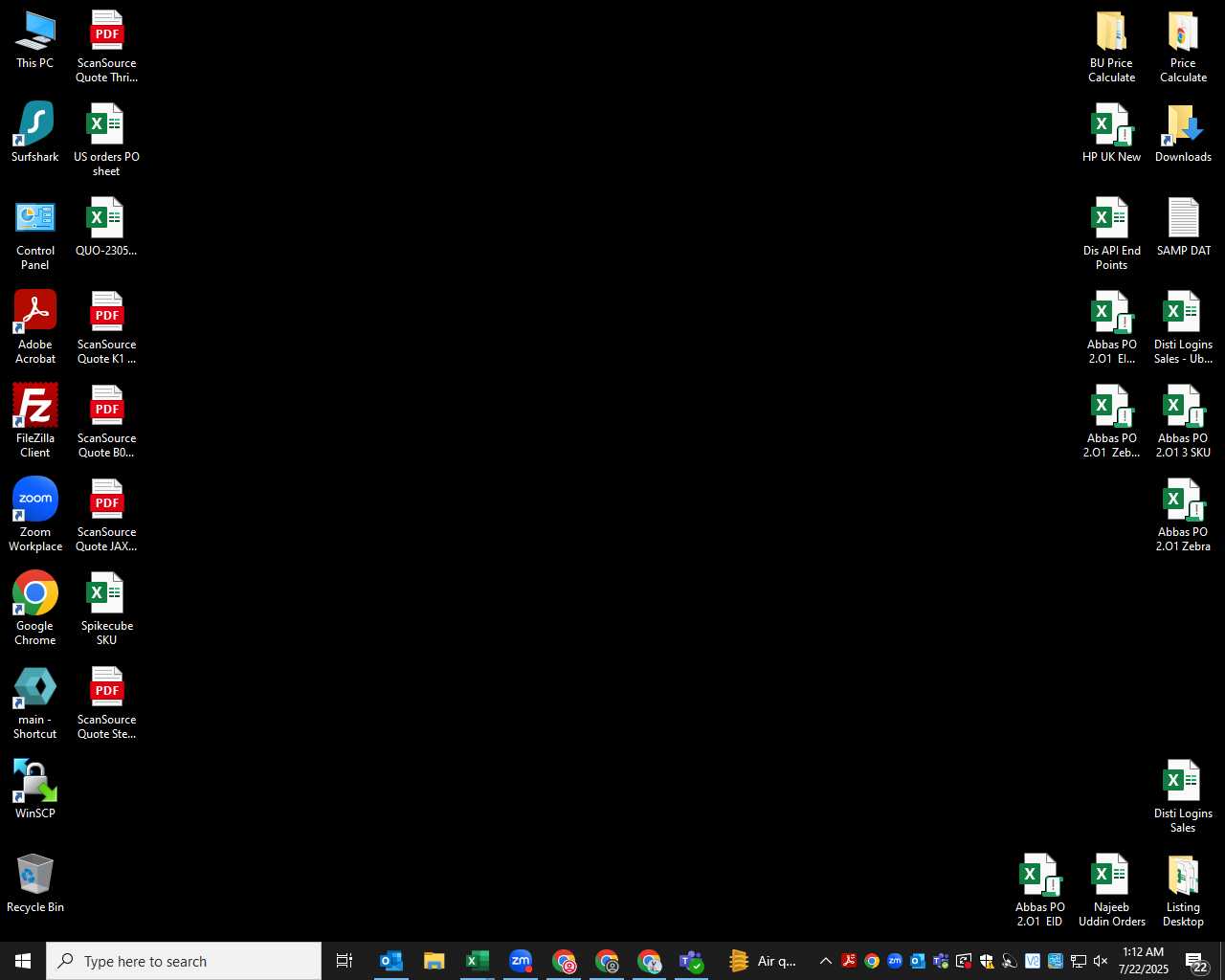Select the ScanSource Quote Thri... PDF
This screenshot has height=980, width=1225.
[106, 47]
